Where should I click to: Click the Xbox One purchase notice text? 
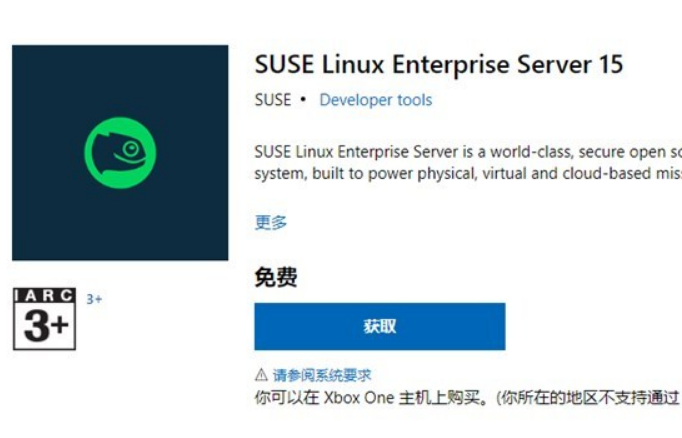coord(468,398)
